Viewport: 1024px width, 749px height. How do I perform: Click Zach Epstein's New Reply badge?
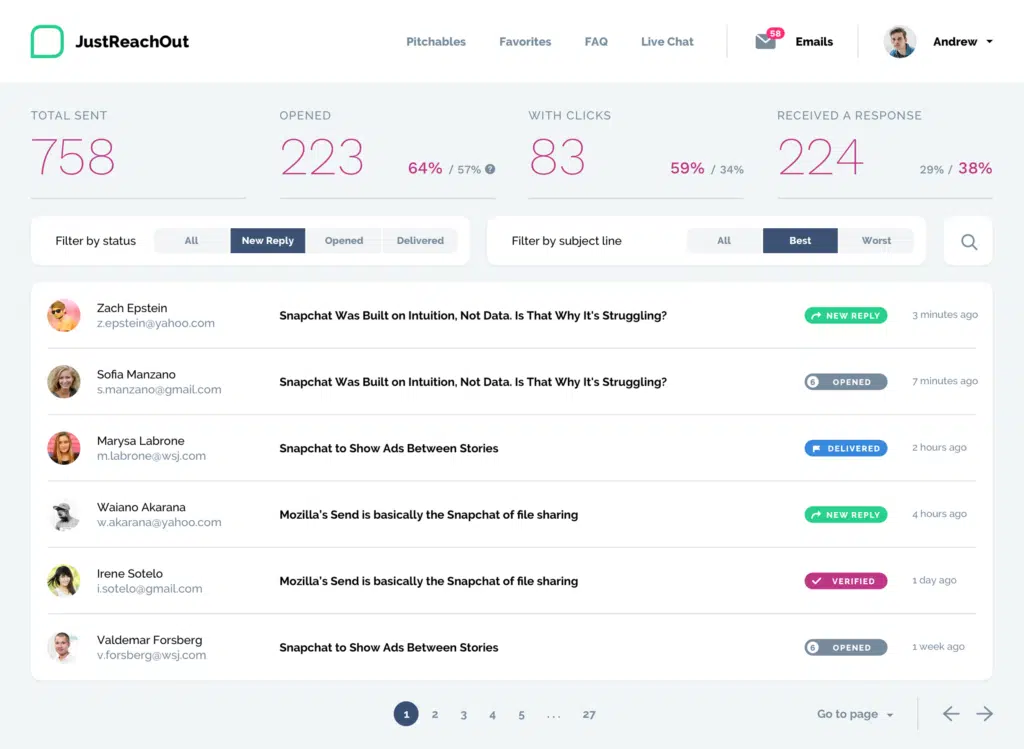845,316
